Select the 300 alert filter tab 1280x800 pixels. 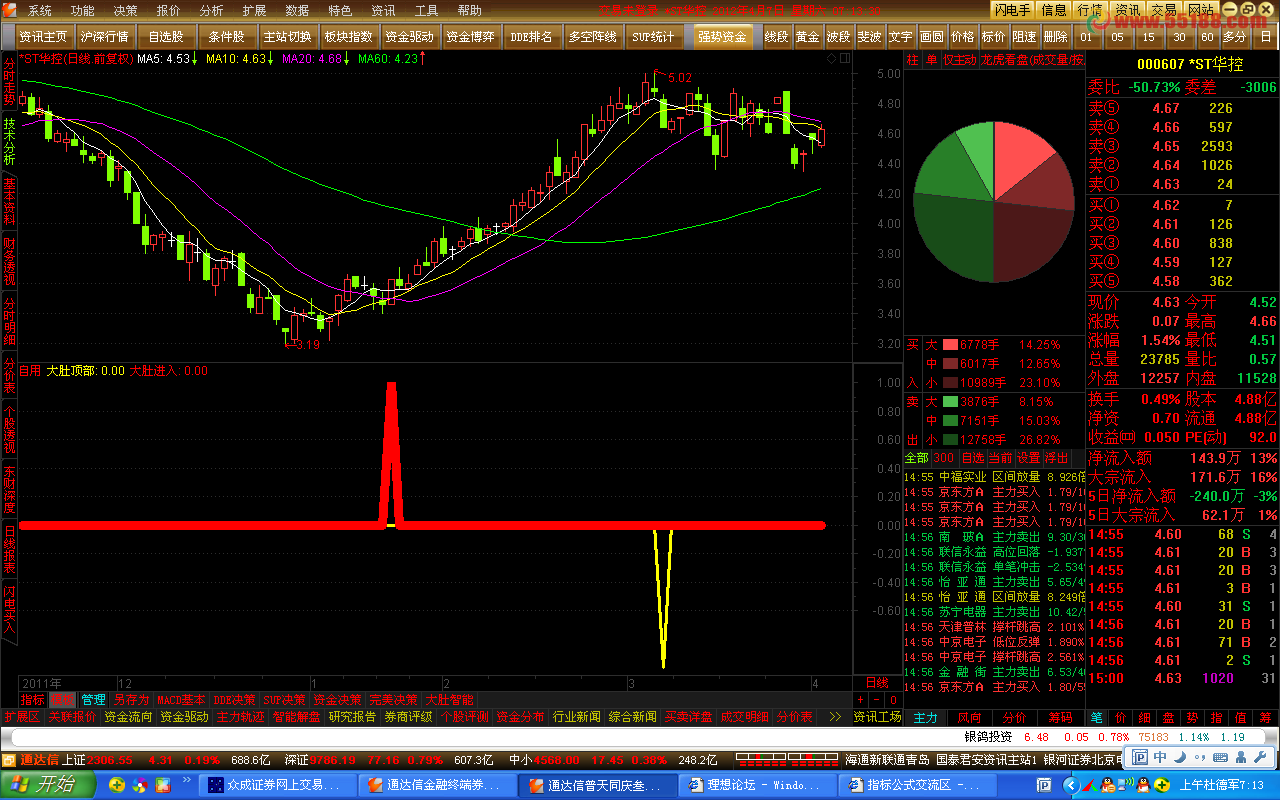point(944,458)
